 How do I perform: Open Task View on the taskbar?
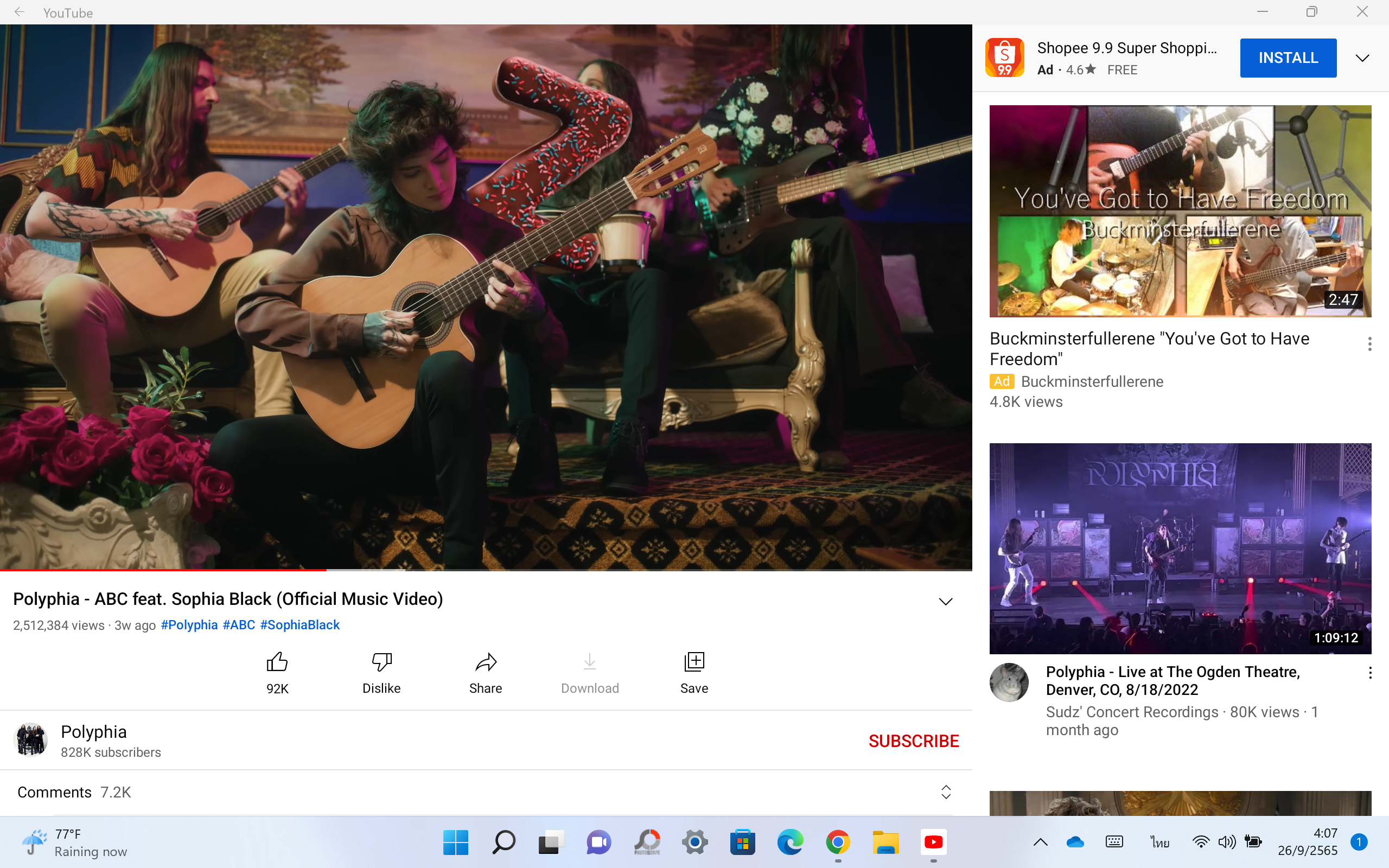[551, 842]
